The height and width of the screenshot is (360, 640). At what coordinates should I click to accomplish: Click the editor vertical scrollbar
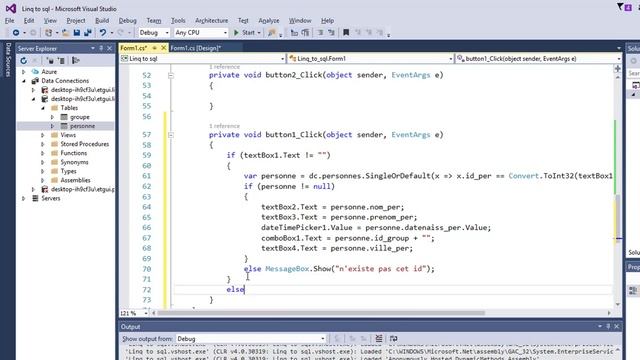pyautogui.click(x=618, y=218)
